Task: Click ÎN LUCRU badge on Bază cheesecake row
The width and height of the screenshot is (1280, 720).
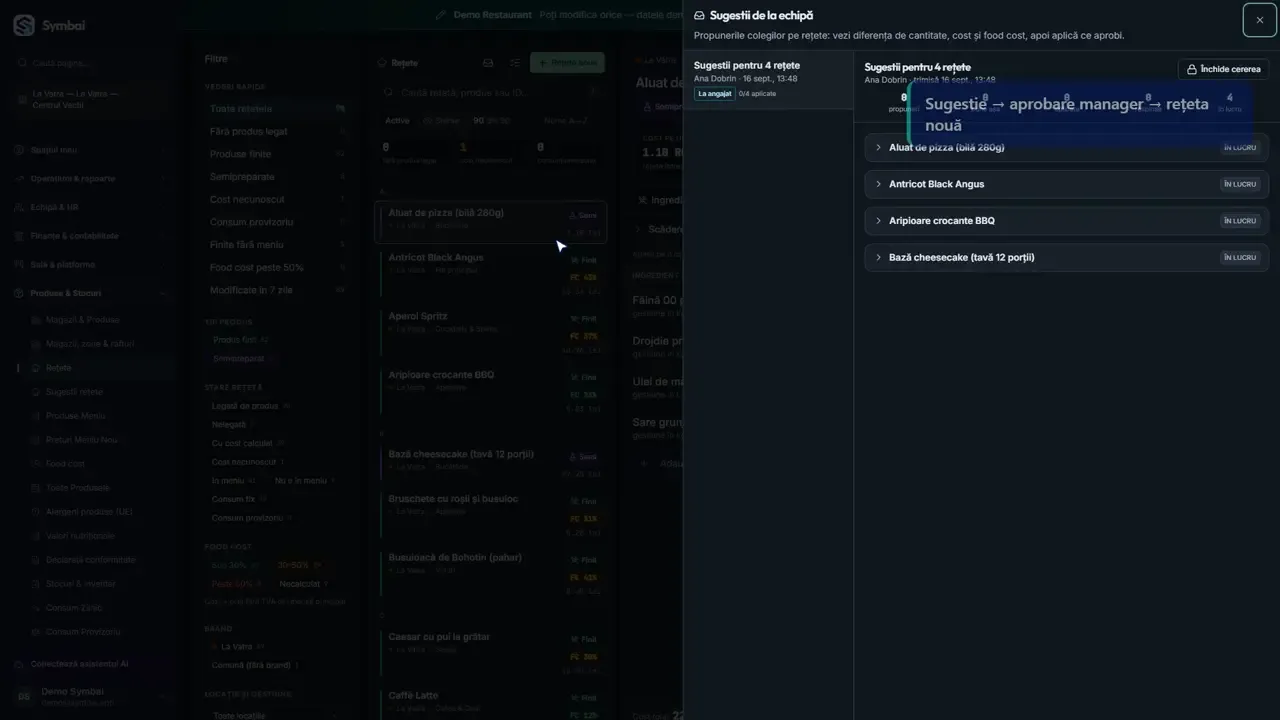Action: 1240,257
